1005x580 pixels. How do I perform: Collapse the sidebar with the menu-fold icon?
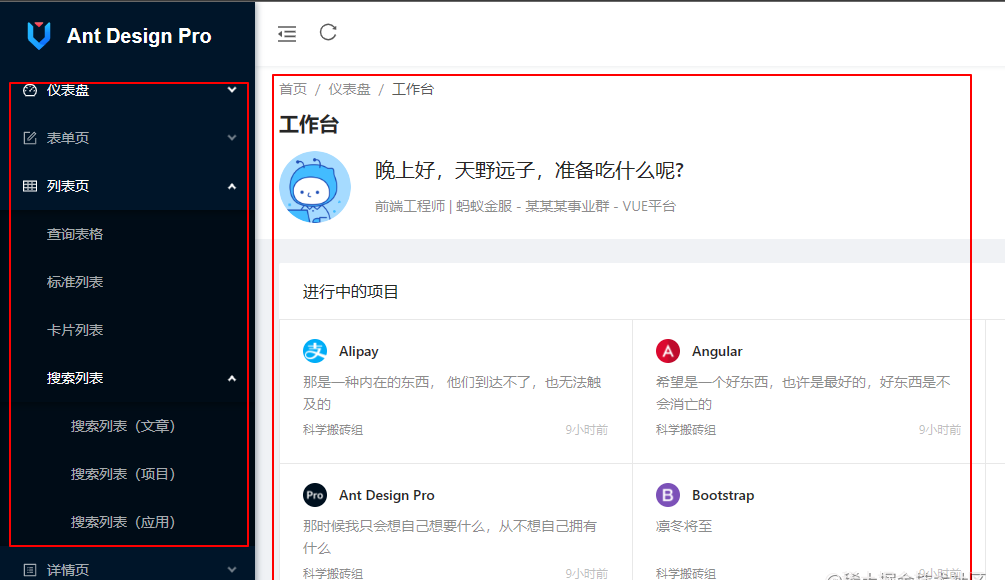pos(287,34)
